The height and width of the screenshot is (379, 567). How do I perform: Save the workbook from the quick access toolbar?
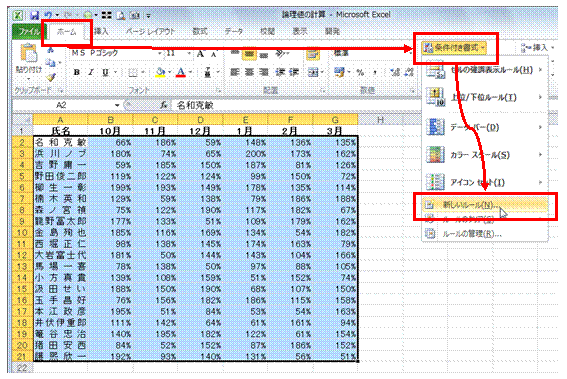(x=34, y=15)
